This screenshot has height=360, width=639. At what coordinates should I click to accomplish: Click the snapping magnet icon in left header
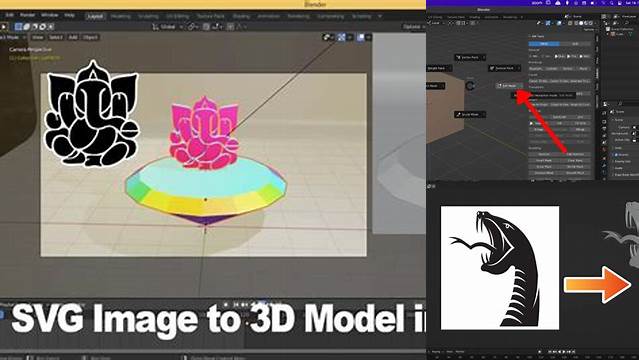(x=206, y=27)
